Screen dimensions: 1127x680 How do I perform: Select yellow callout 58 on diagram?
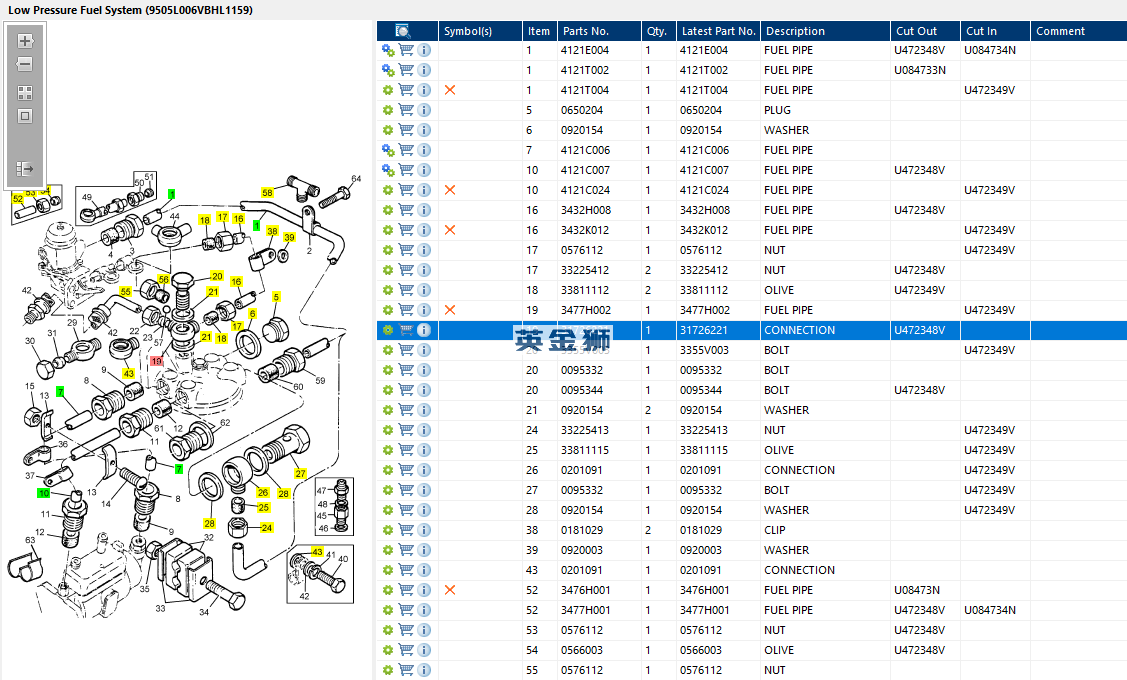[267, 193]
